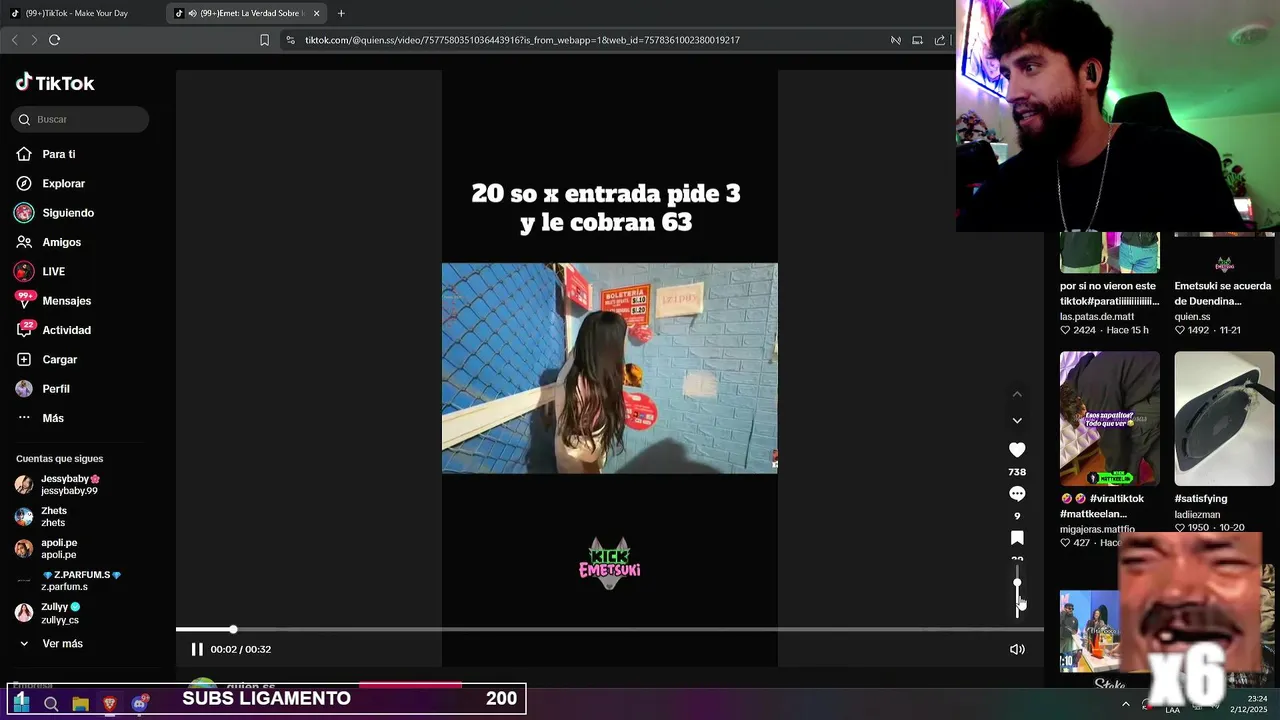Bookmark this page from address bar
The image size is (1280, 720).
(264, 40)
